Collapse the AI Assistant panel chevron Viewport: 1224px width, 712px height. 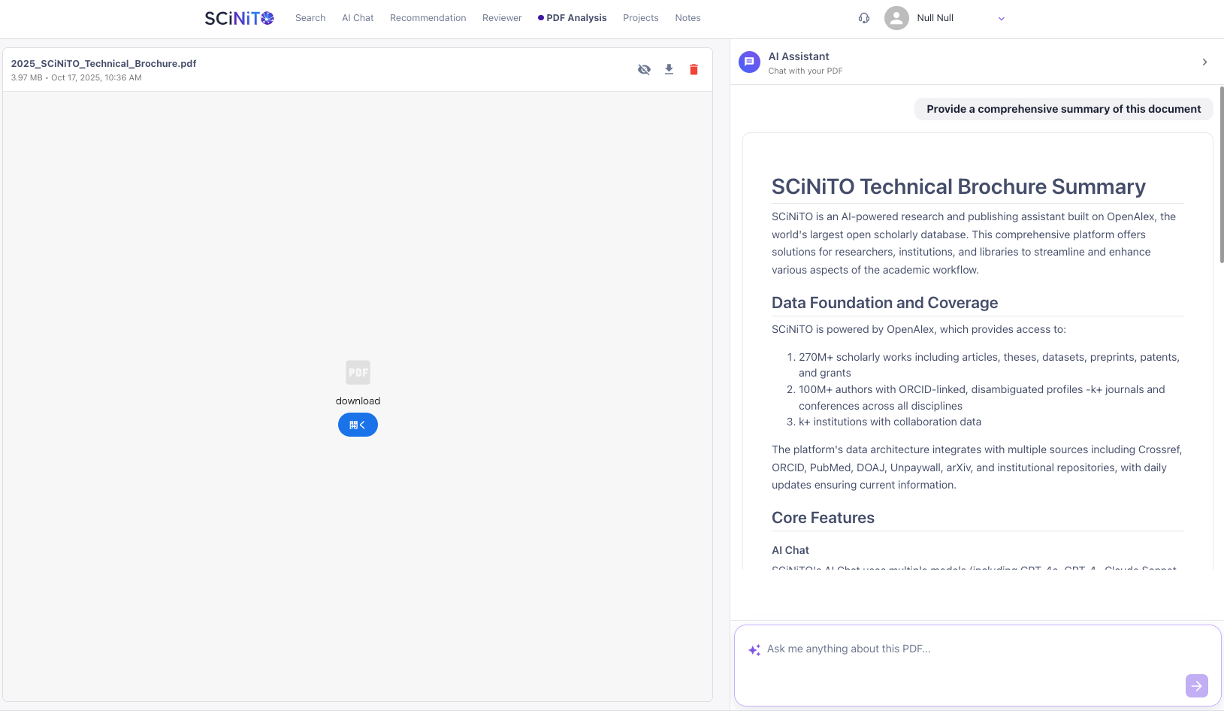pyautogui.click(x=1204, y=62)
